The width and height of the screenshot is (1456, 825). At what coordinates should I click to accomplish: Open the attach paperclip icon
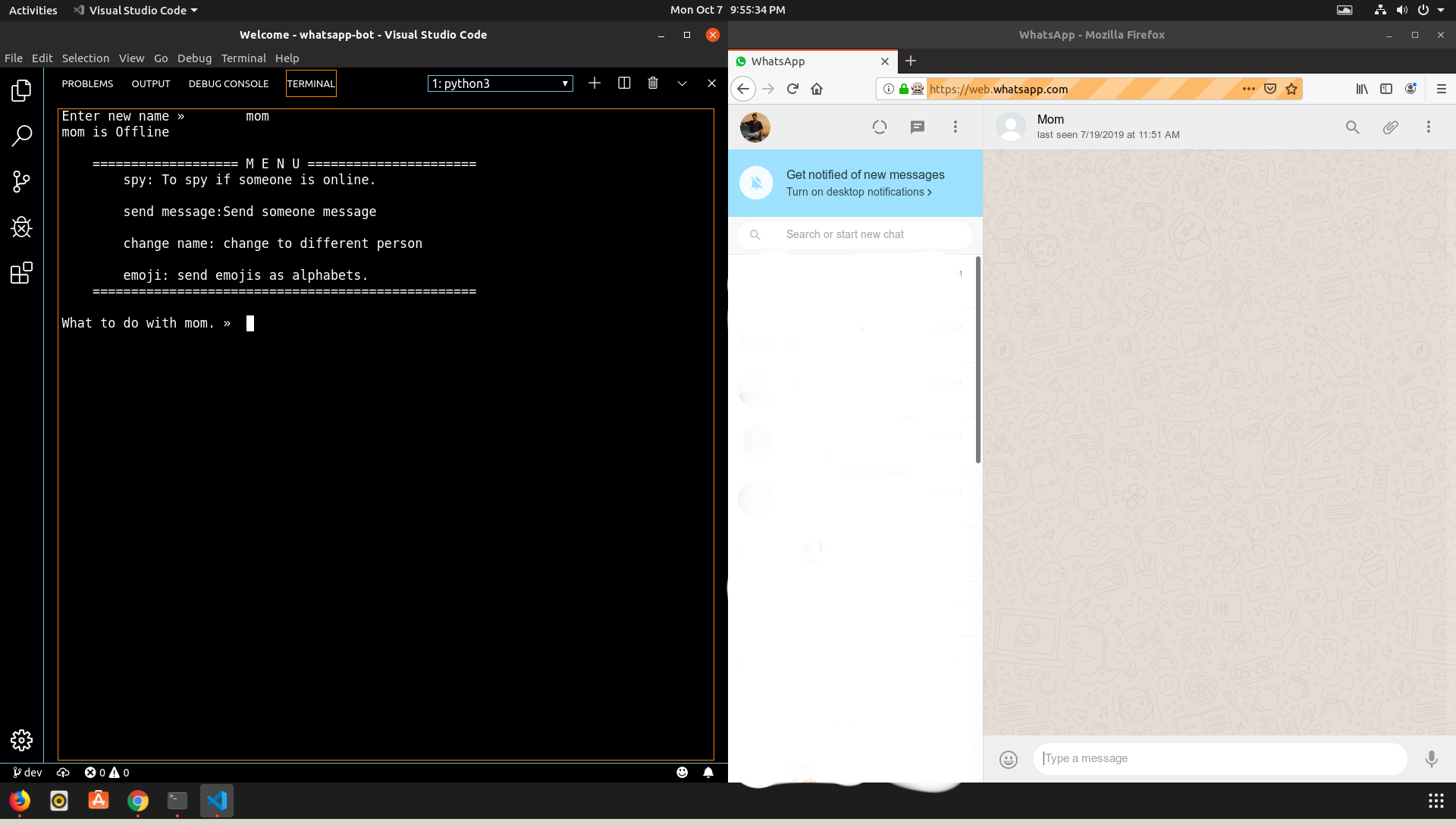[1390, 127]
